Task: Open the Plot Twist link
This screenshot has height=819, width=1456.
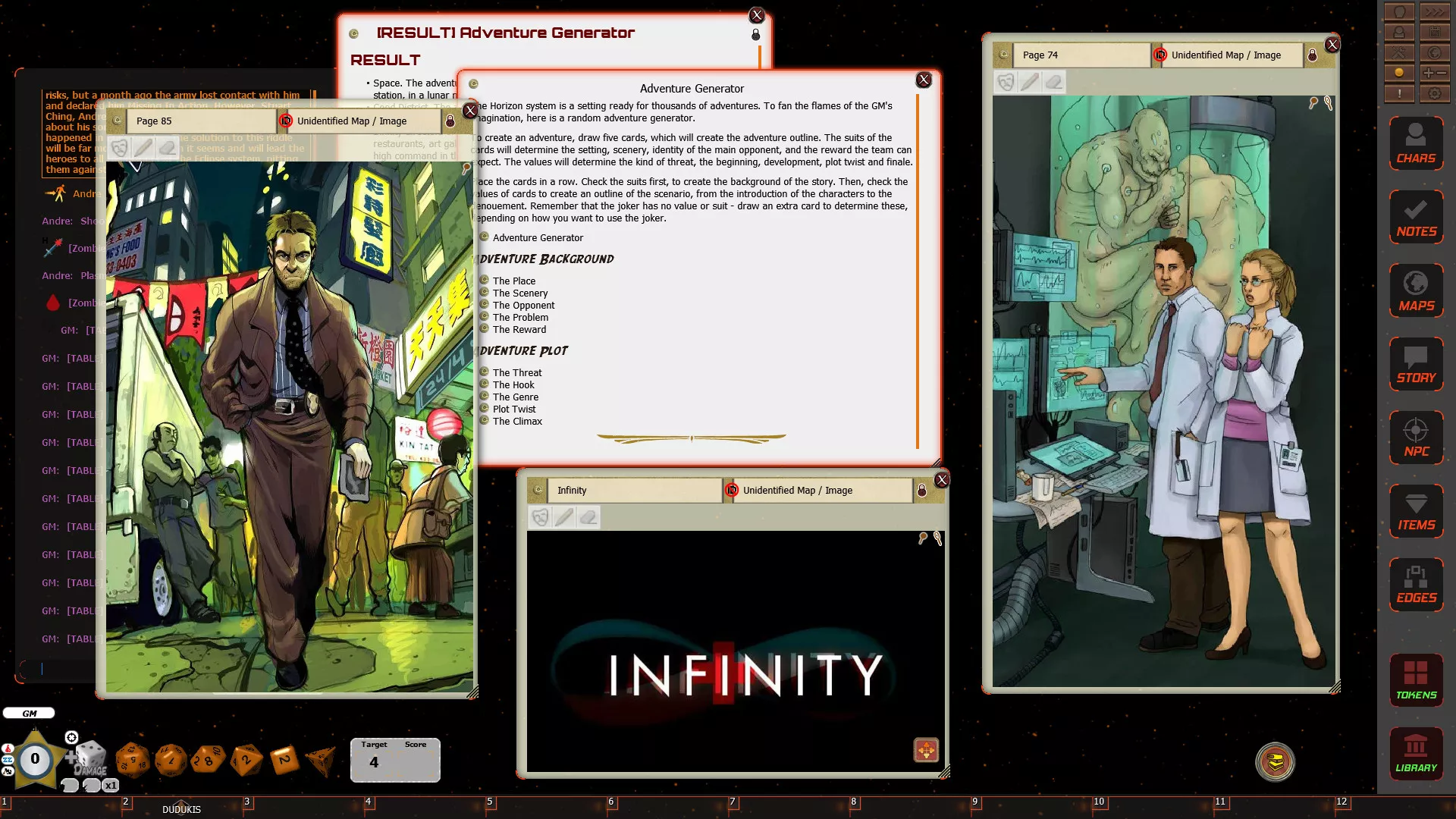Action: click(x=514, y=409)
